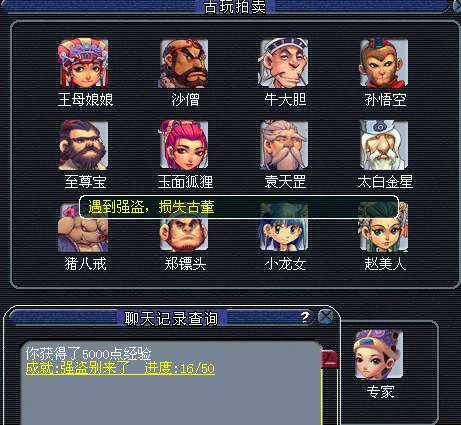Pick the 牛大胆 character avatar
Image resolution: width=461 pixels, height=425 pixels.
284,63
